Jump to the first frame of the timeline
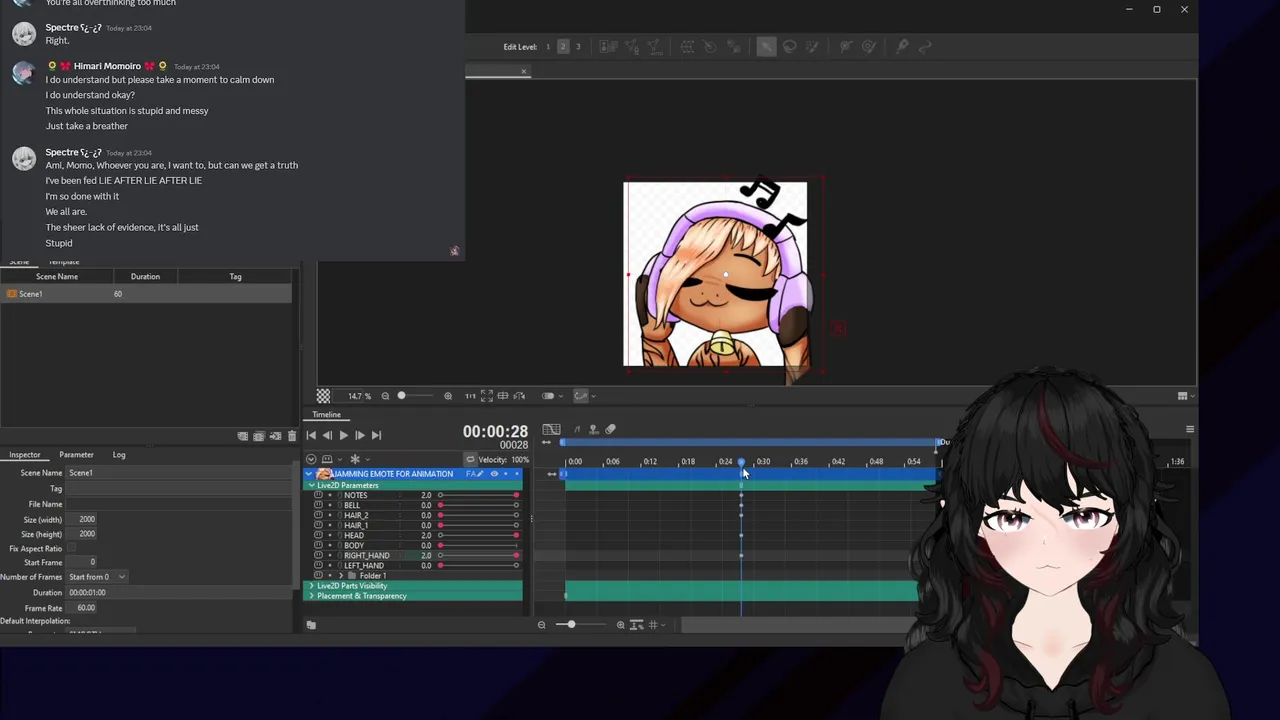This screenshot has height=720, width=1280. (x=311, y=435)
